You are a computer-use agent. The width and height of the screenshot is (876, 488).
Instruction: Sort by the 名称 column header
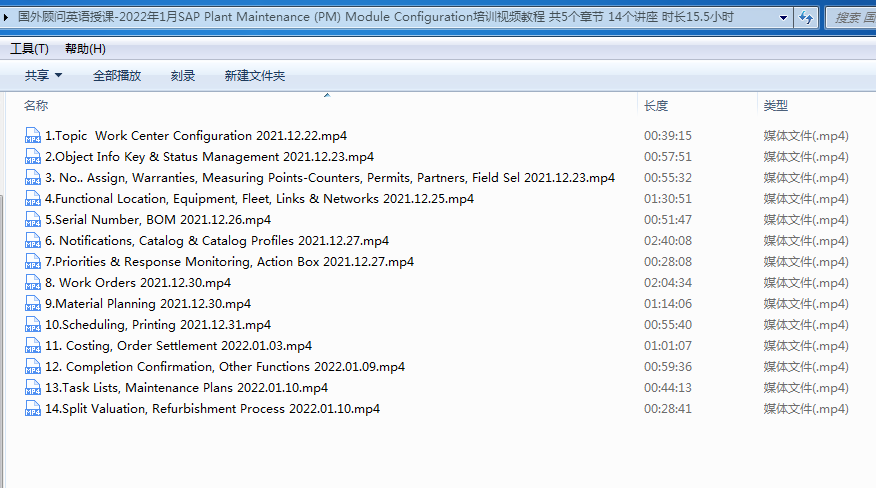pos(36,106)
